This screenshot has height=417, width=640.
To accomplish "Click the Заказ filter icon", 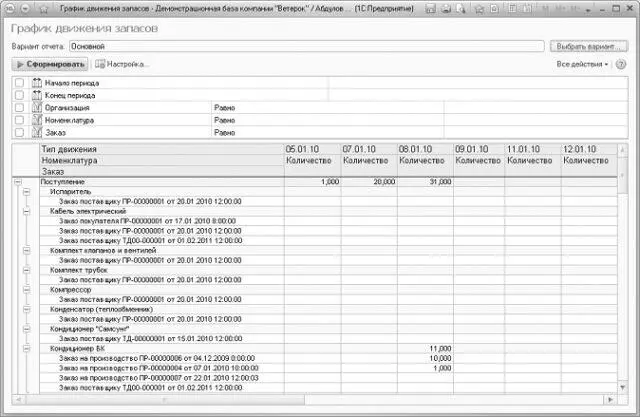I will [x=37, y=131].
